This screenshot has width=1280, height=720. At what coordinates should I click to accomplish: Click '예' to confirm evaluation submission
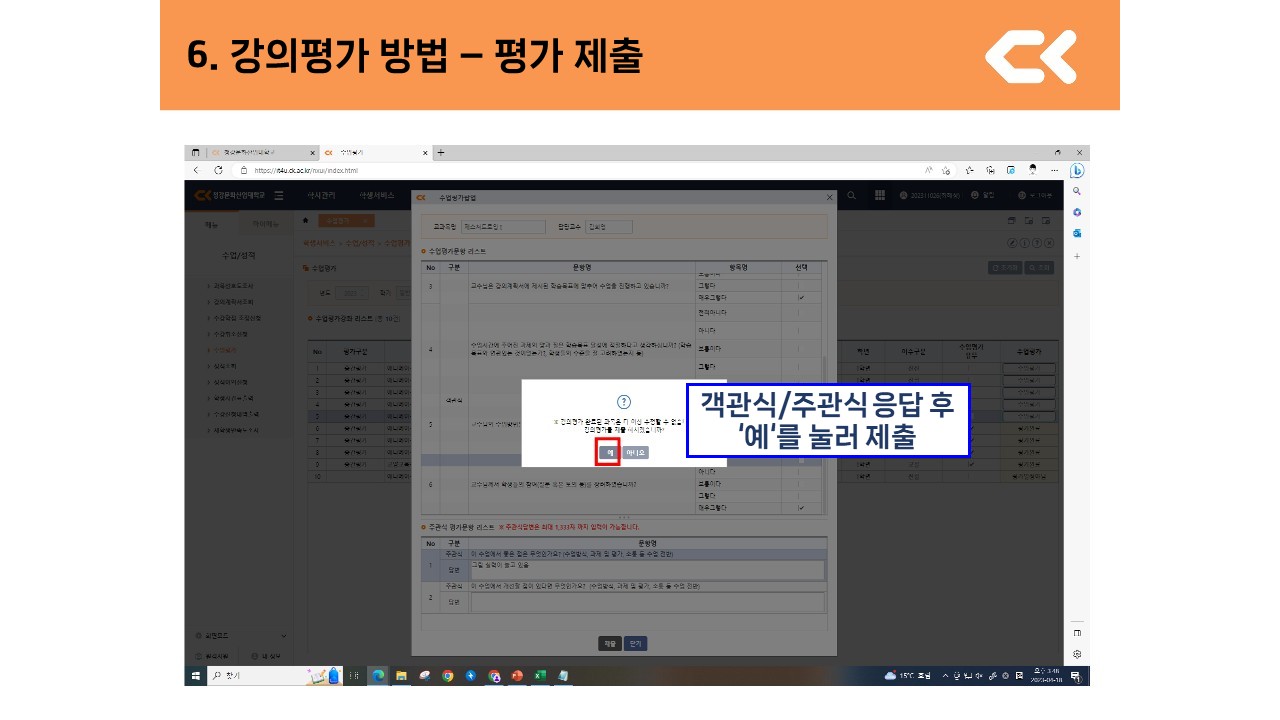[608, 452]
